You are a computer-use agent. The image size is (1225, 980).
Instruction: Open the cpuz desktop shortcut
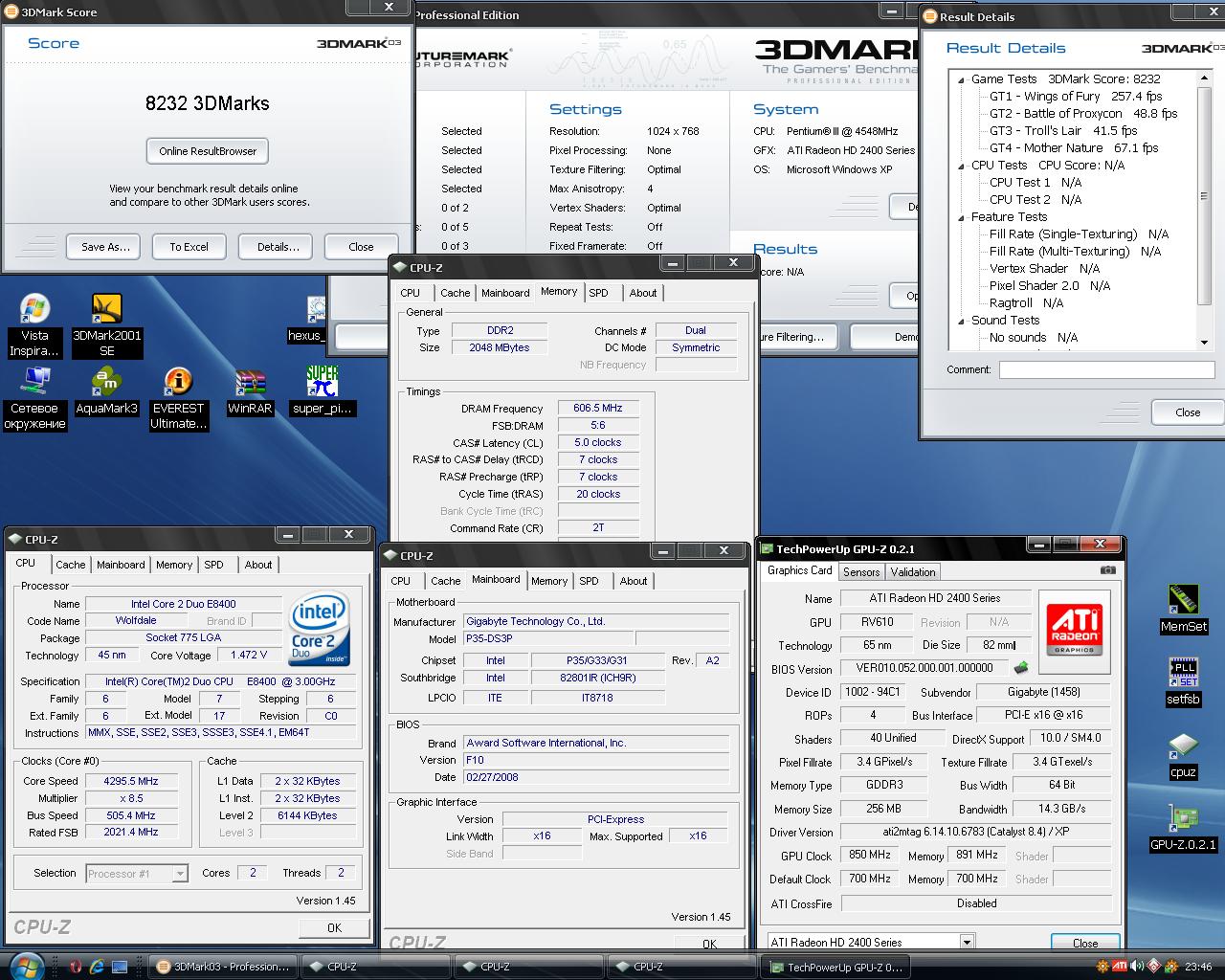click(x=1183, y=755)
